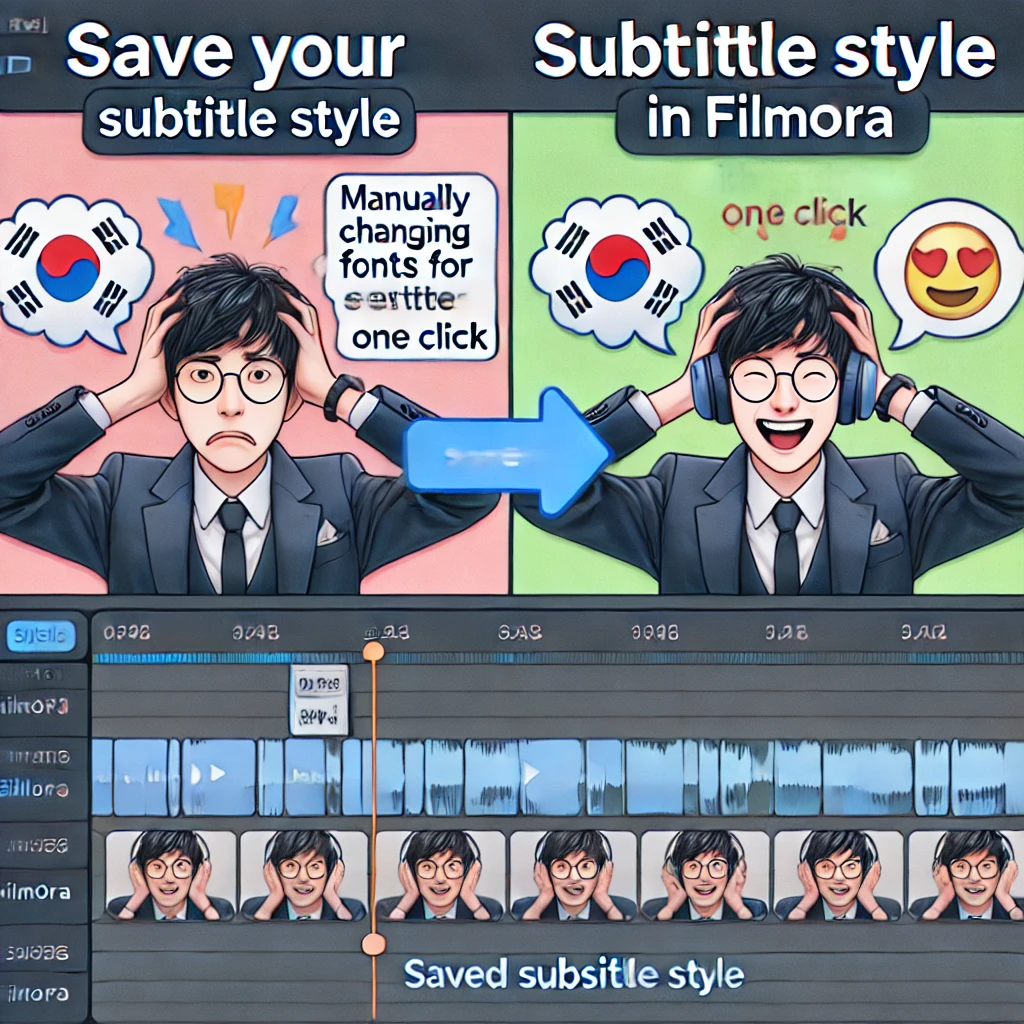This screenshot has height=1024, width=1024.
Task: Click the Filmora track label beside the video thumbnails
Action: point(35,891)
